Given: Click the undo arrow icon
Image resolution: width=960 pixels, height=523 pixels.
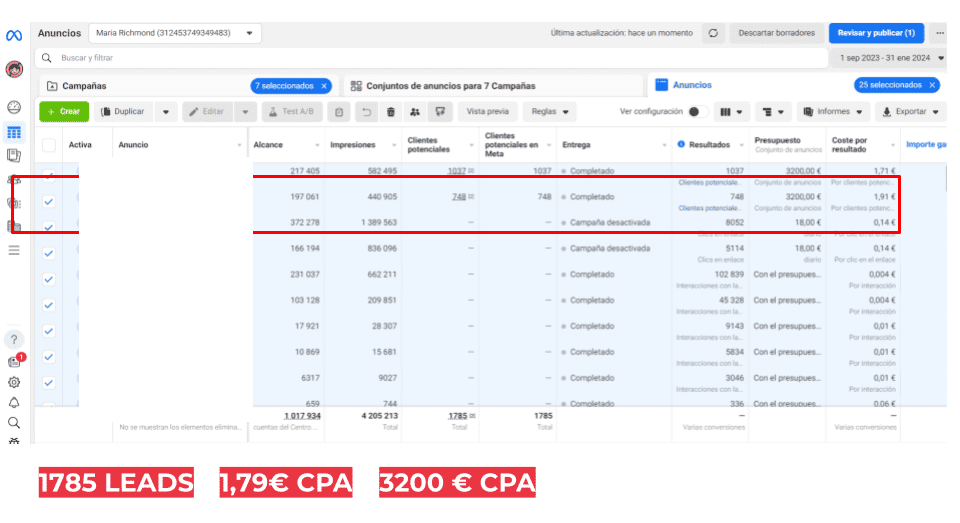Looking at the screenshot, I should pos(367,112).
